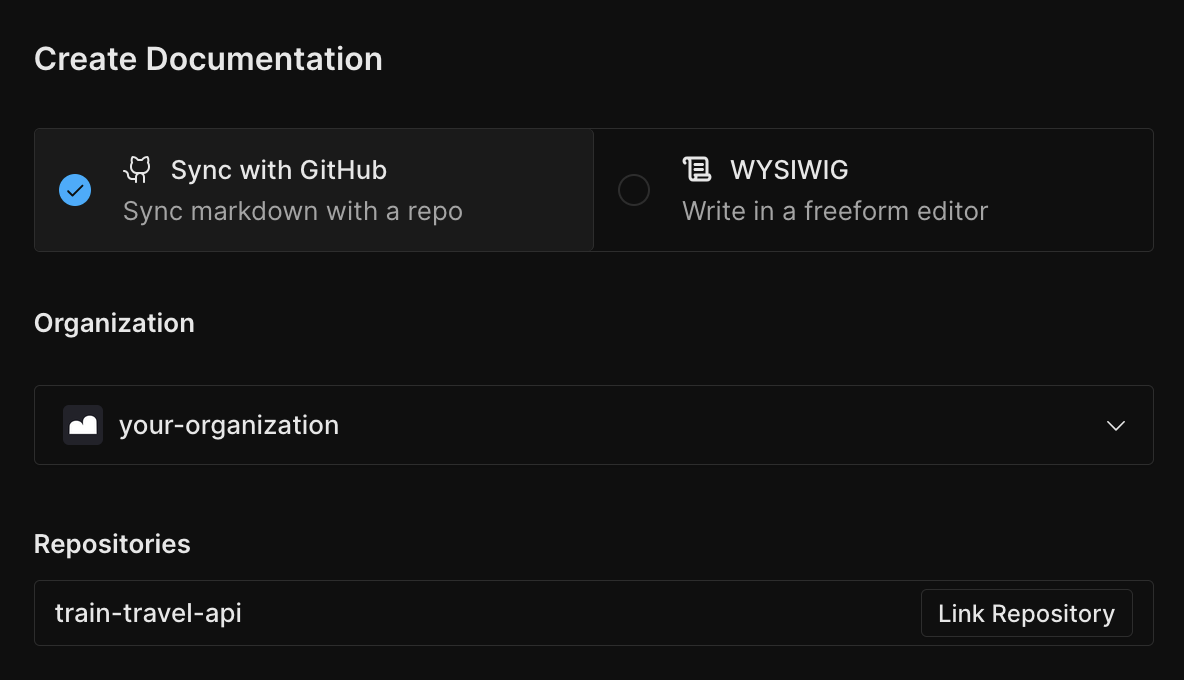The height and width of the screenshot is (680, 1184).
Task: Select the empty WYSIWYG radio button
Action: (634, 190)
